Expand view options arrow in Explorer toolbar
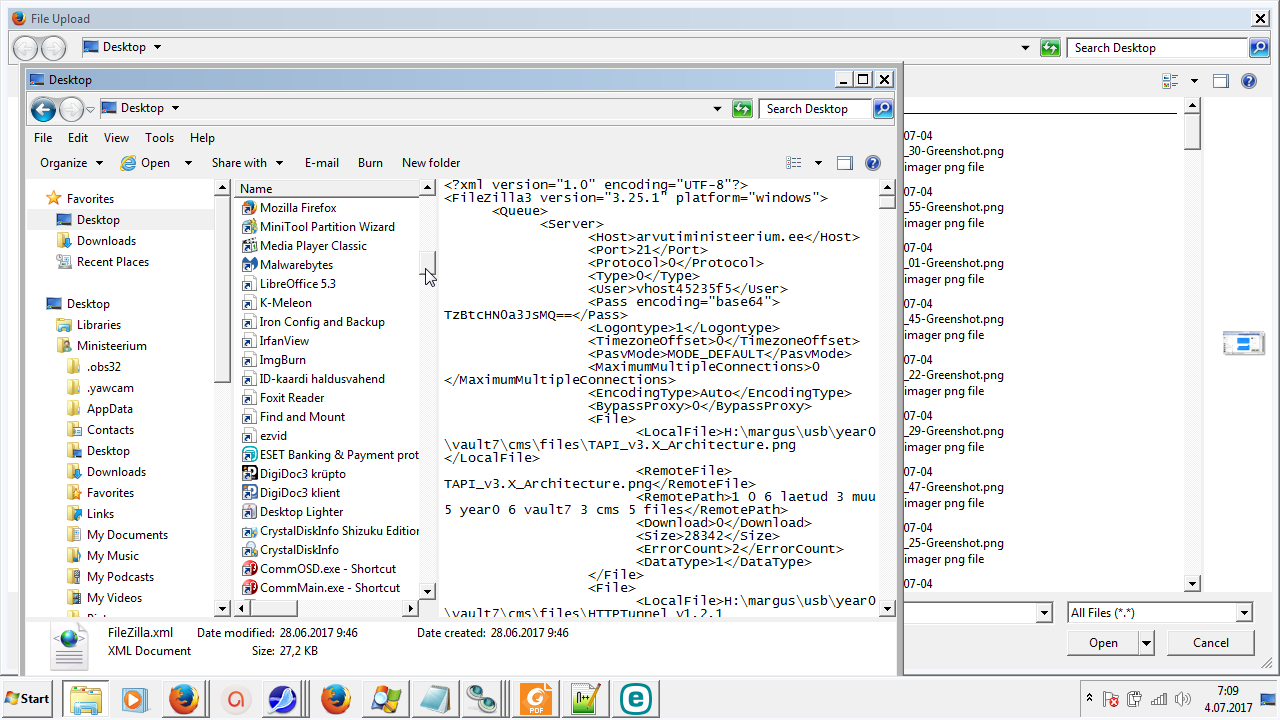This screenshot has width=1280, height=720. click(x=818, y=163)
